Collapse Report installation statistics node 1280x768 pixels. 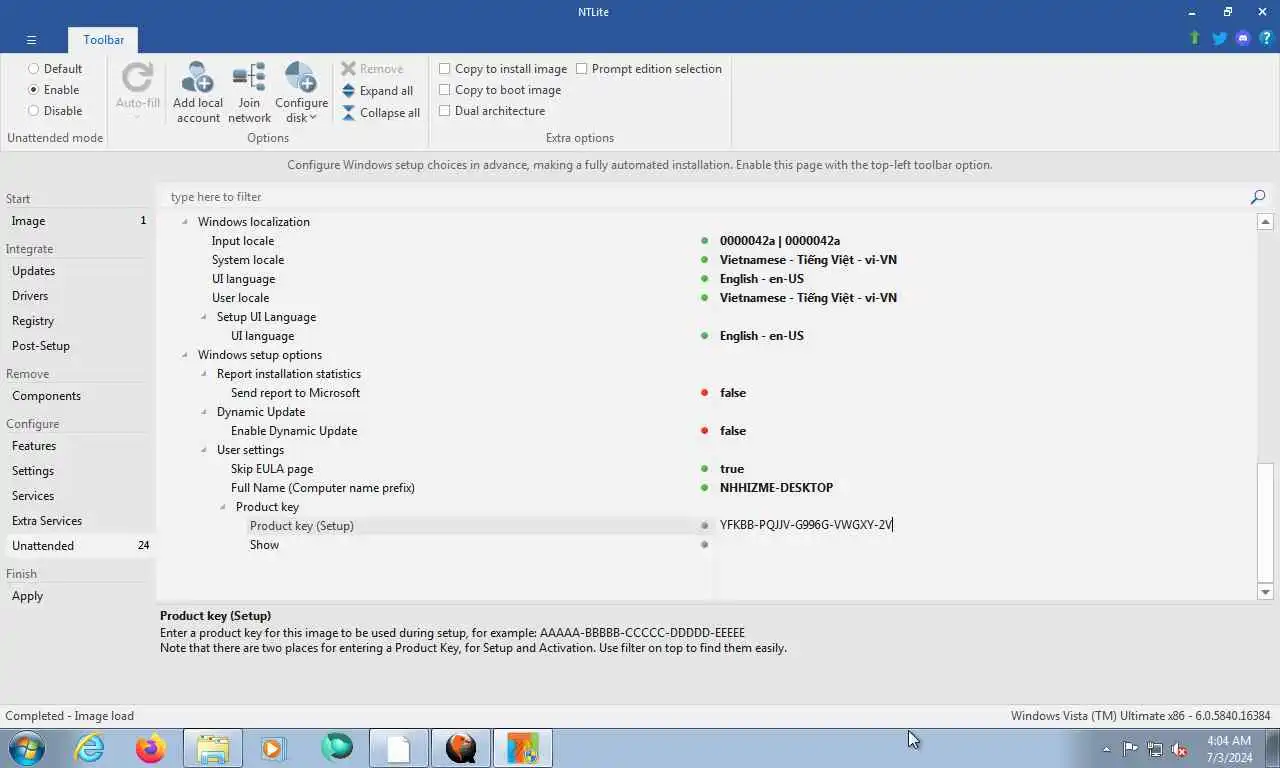[x=204, y=374]
